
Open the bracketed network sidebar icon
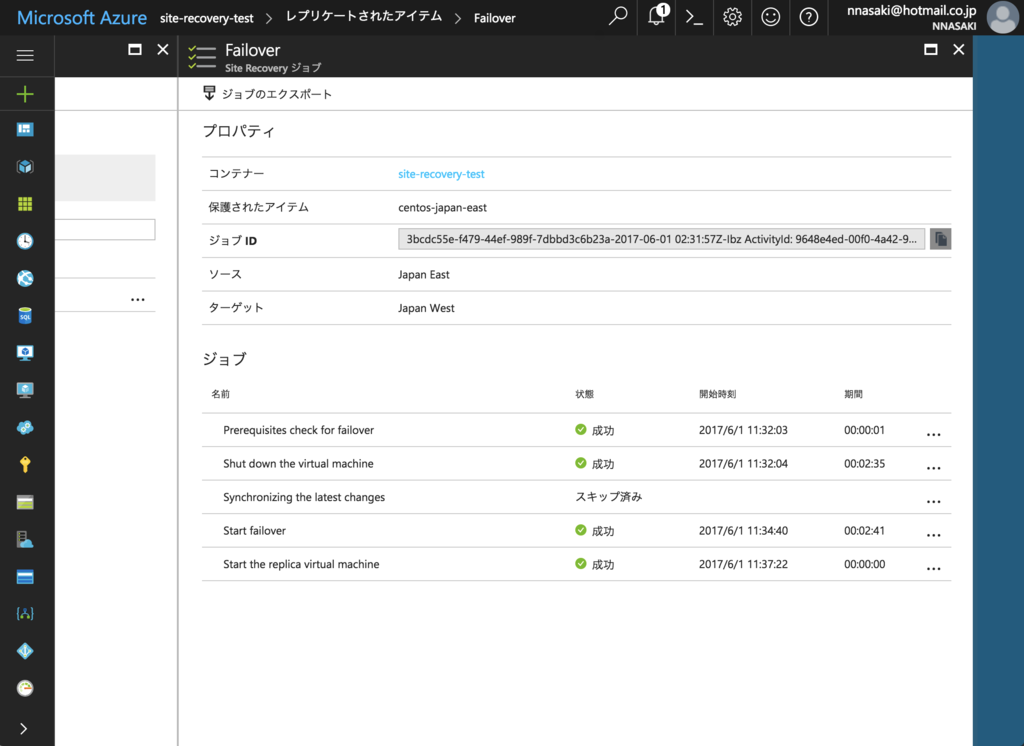coord(25,614)
